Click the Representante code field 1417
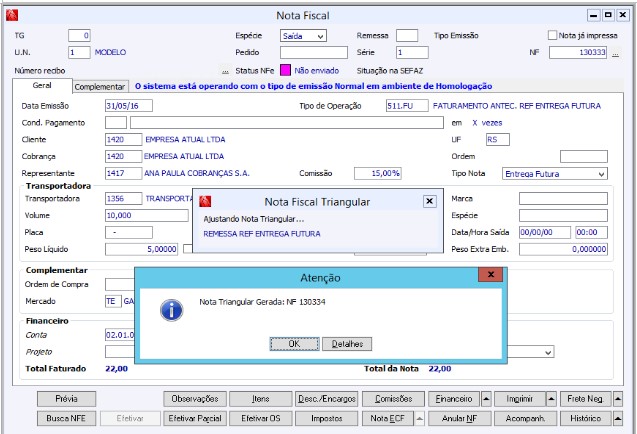This screenshot has height=434, width=637. click(x=124, y=173)
